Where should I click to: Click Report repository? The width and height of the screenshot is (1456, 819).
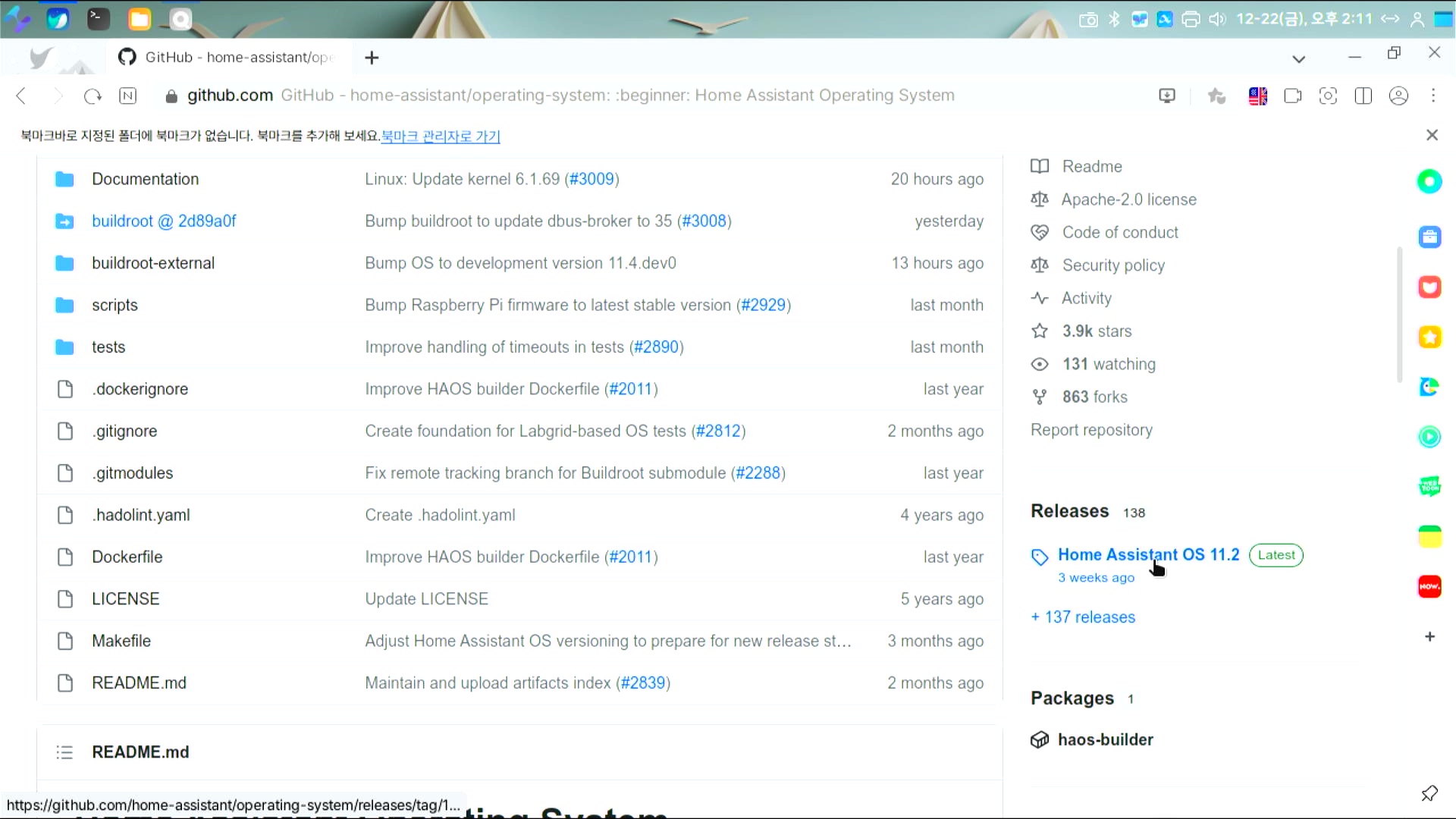tap(1091, 430)
